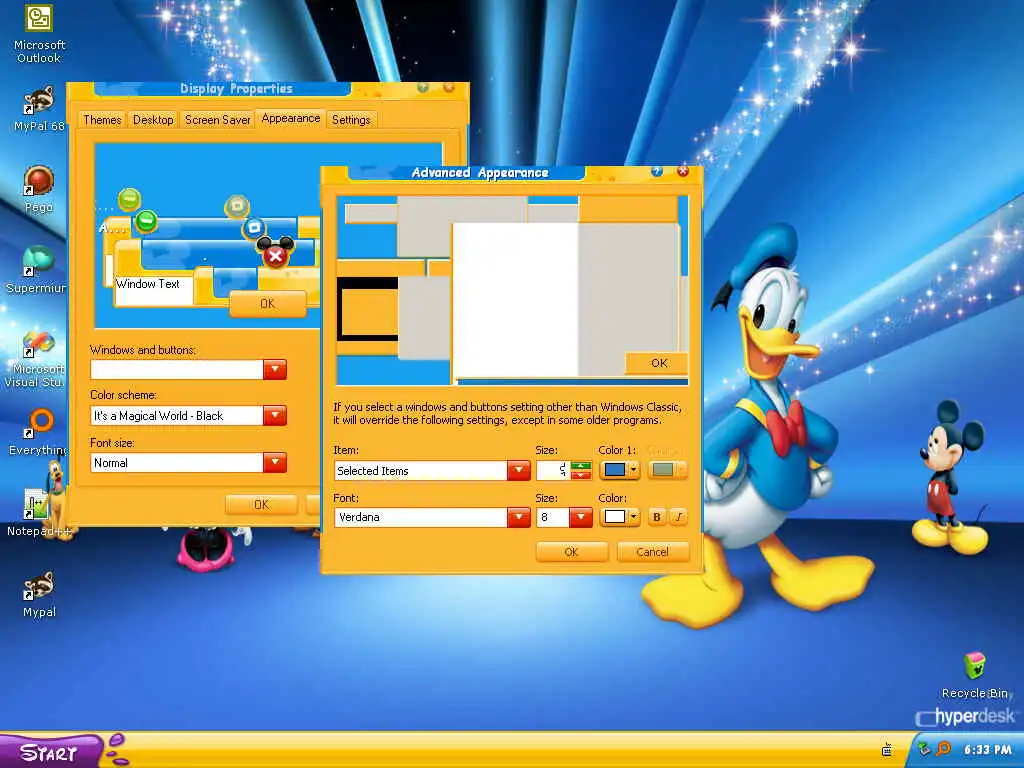Toggle italic font style button
The height and width of the screenshot is (768, 1024).
[x=679, y=517]
